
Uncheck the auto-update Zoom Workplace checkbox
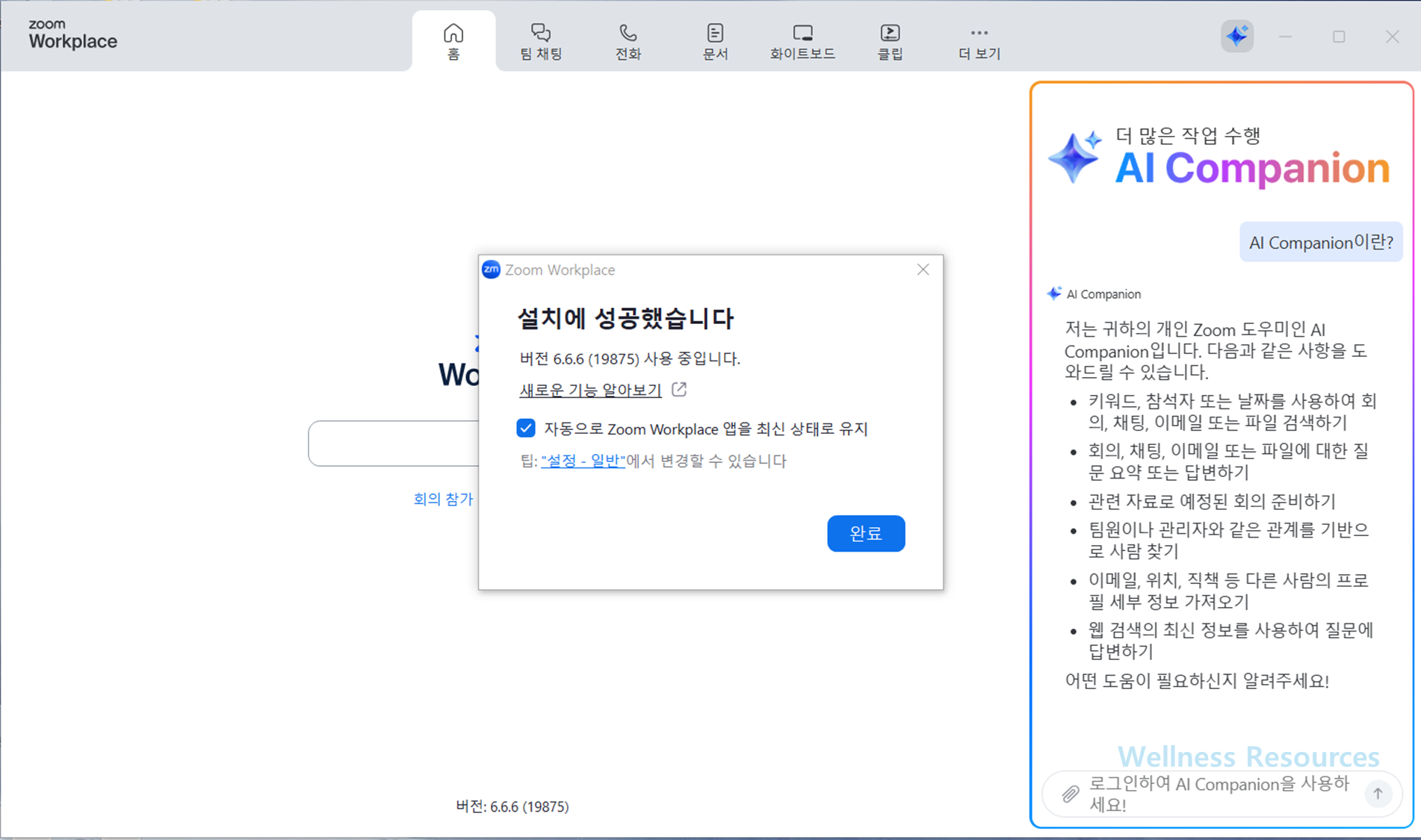click(526, 428)
